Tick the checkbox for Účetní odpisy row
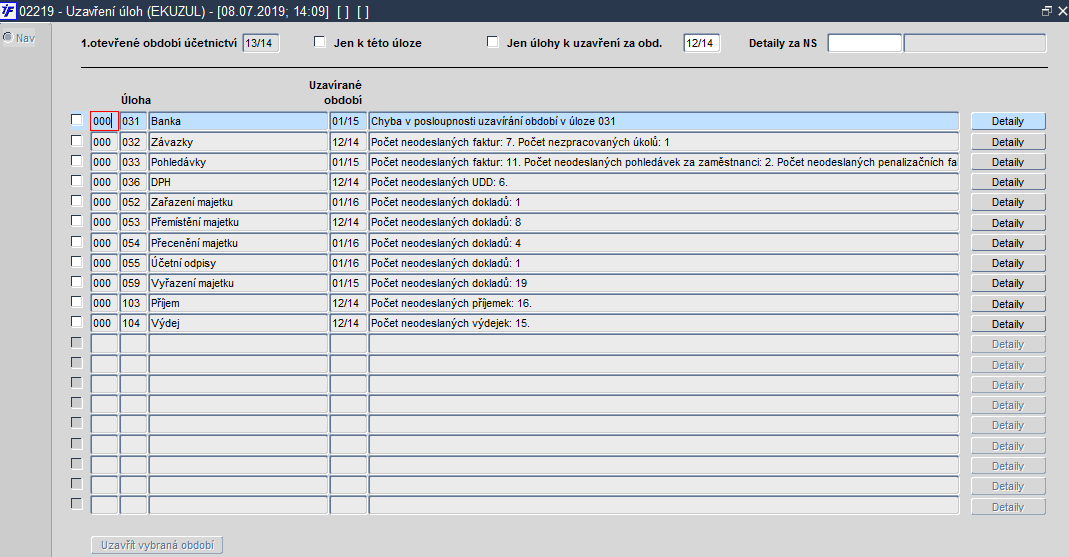Image resolution: width=1069 pixels, height=557 pixels. pyautogui.click(x=76, y=262)
